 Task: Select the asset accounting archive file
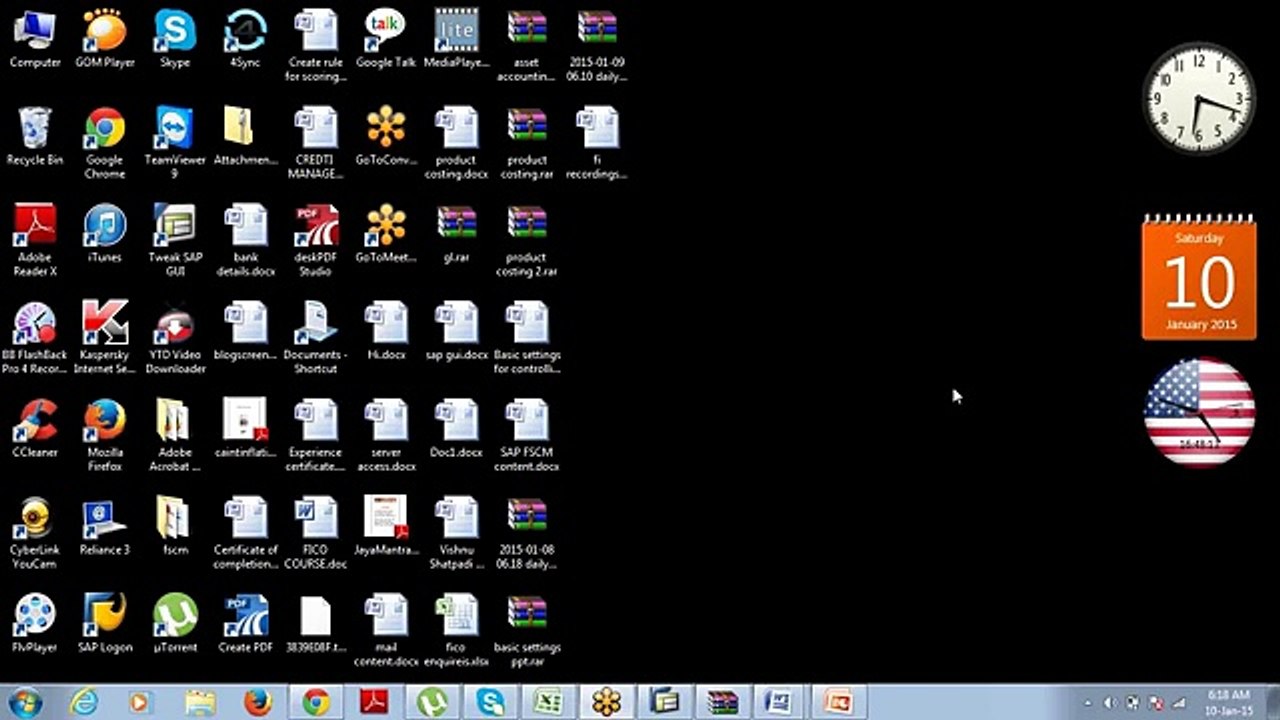(526, 46)
